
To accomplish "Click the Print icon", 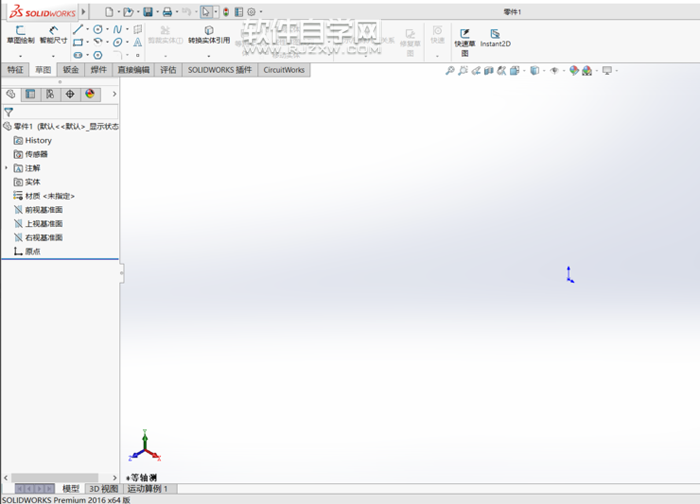I will 167,12.
